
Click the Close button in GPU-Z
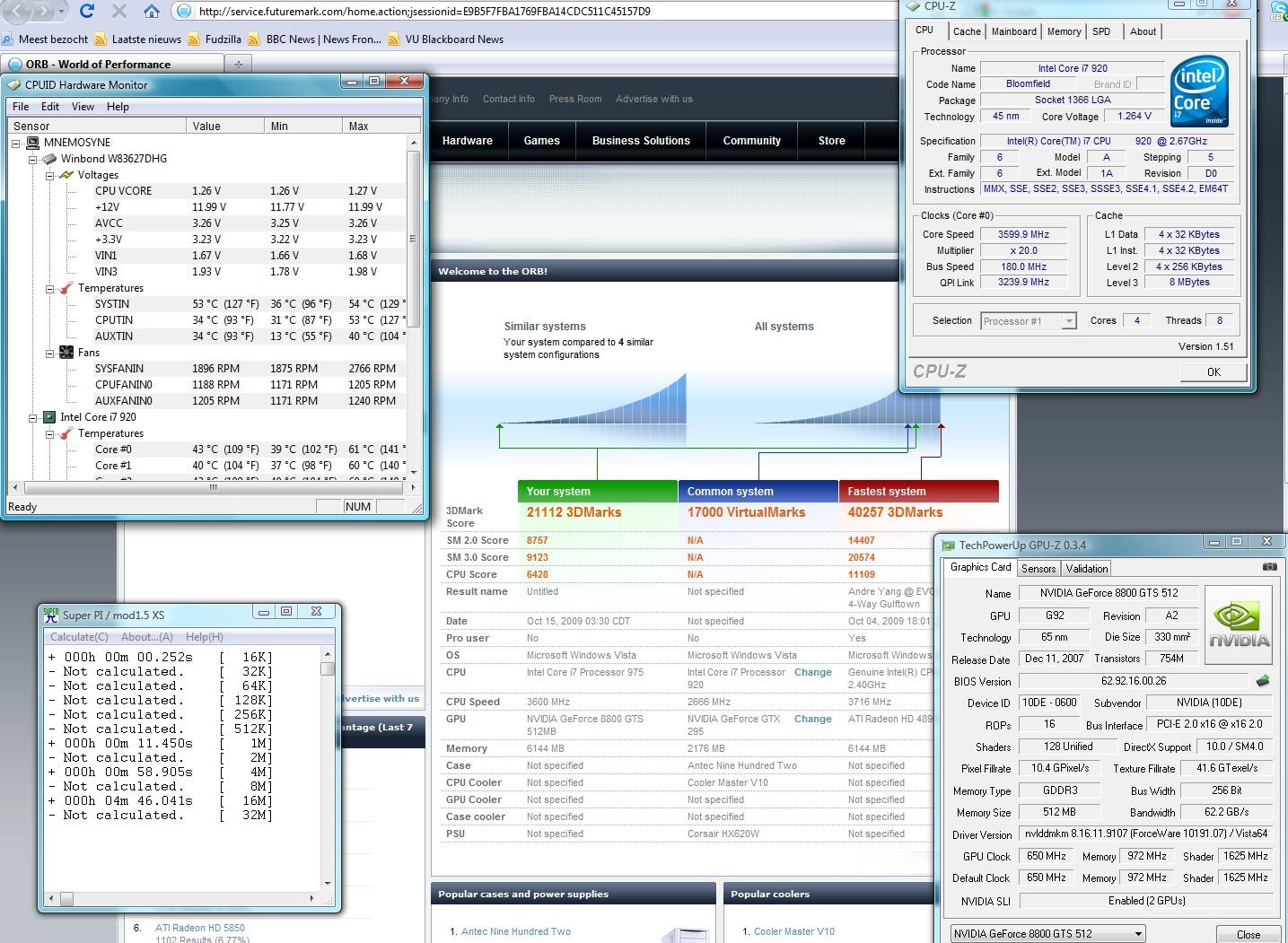coord(1249,934)
